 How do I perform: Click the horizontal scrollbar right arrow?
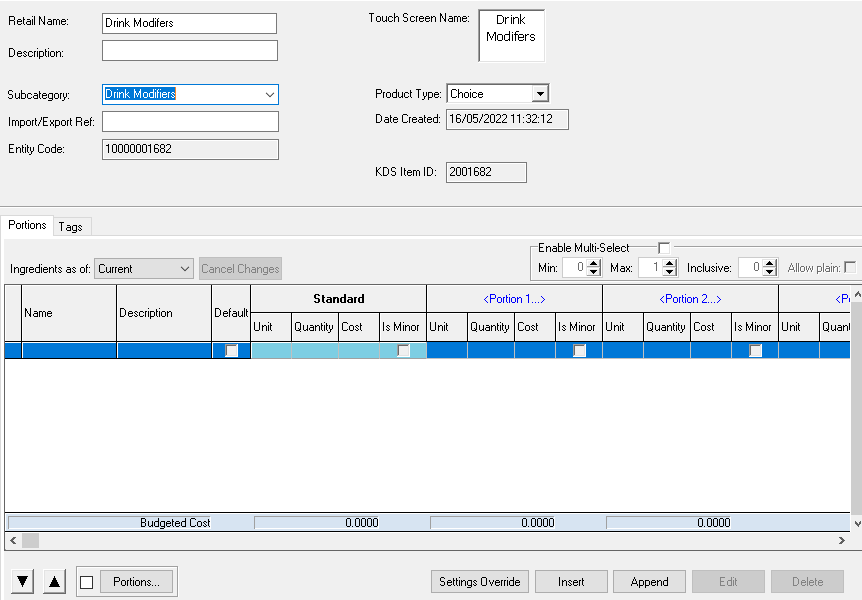[x=843, y=540]
